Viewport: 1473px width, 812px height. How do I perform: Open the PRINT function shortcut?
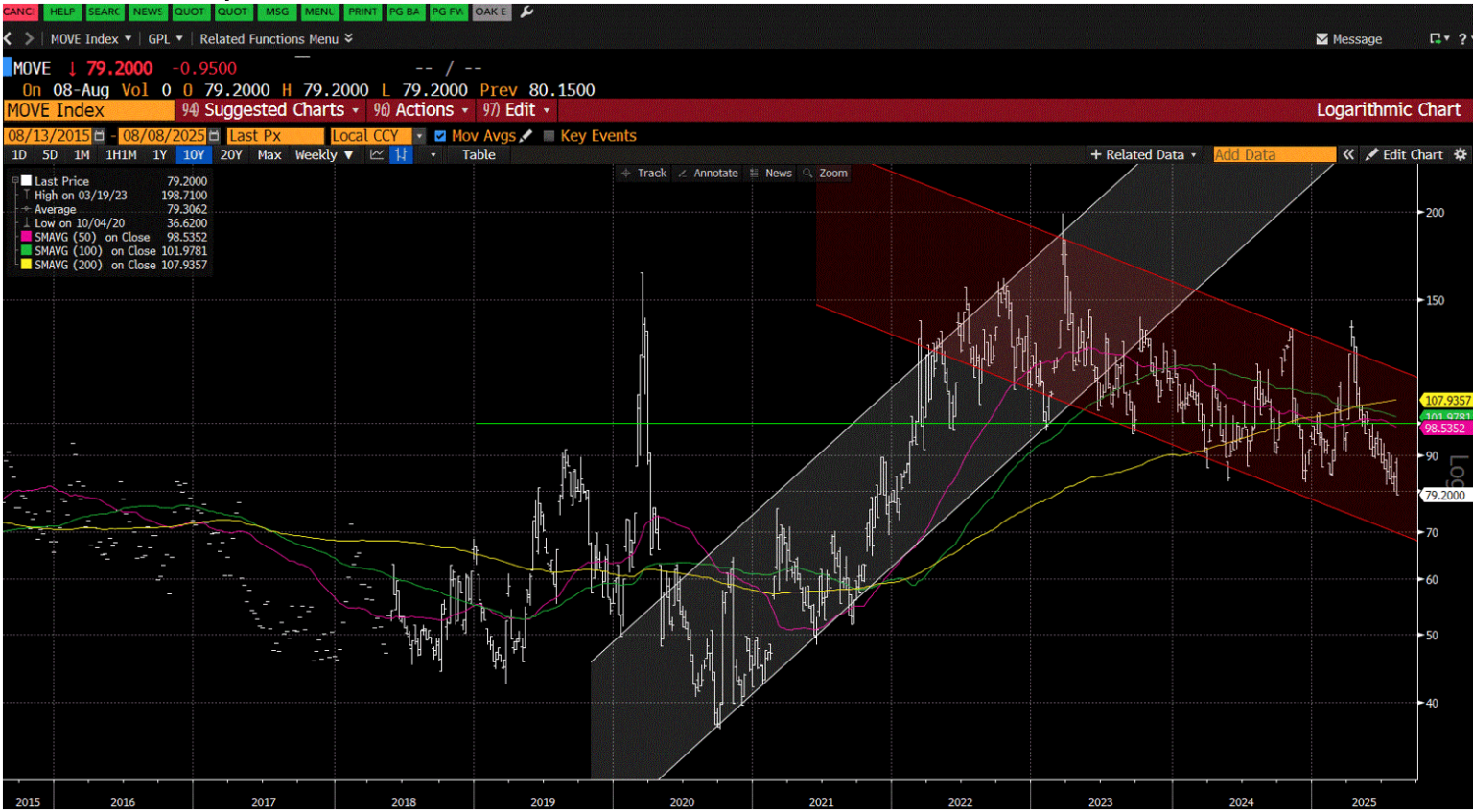tap(362, 12)
